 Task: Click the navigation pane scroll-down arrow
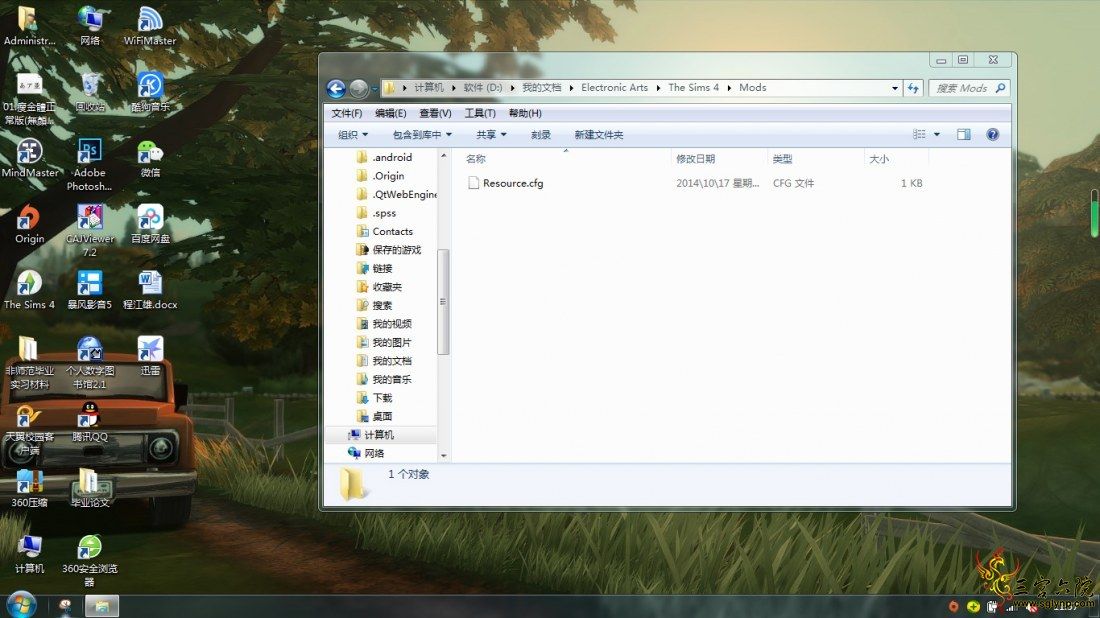tap(443, 455)
